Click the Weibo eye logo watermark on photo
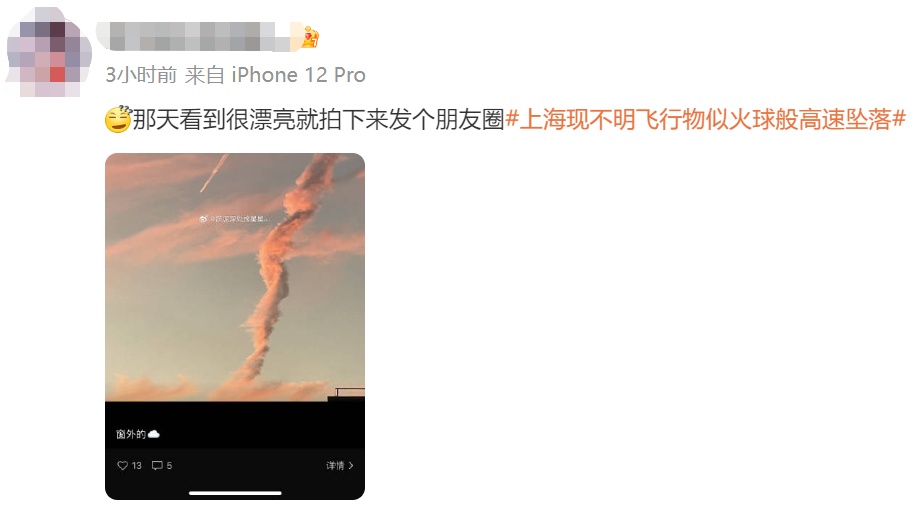The image size is (920, 514). pyautogui.click(x=204, y=219)
